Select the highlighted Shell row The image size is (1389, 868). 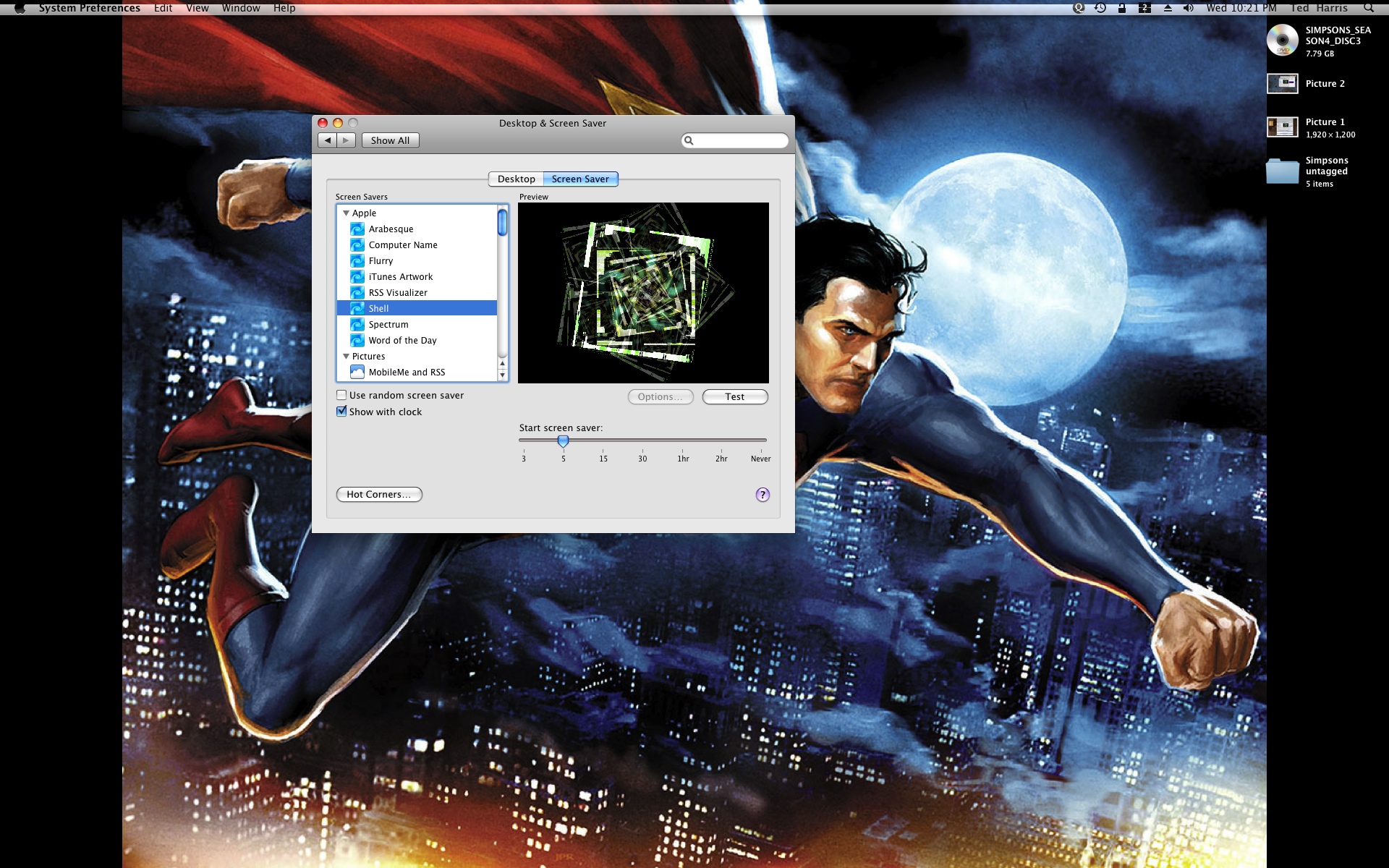(417, 309)
